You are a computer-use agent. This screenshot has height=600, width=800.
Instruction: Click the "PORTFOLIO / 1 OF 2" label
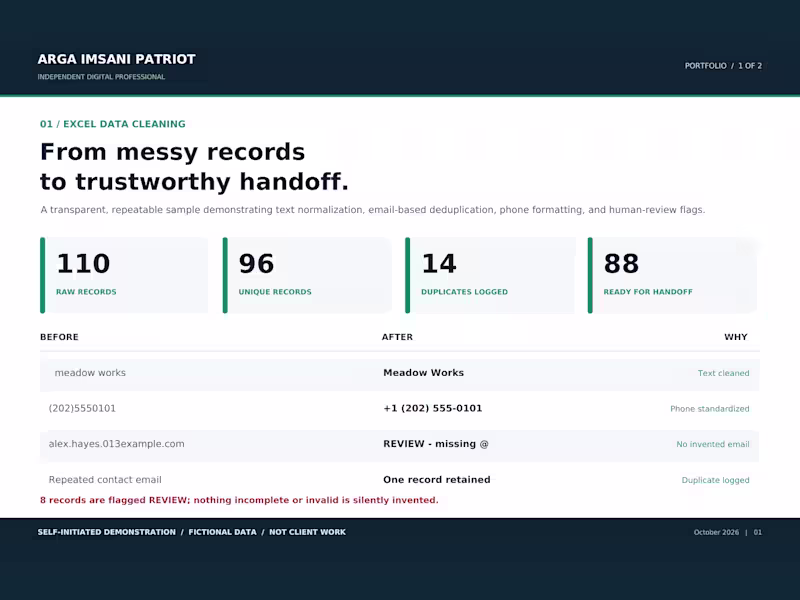tap(723, 66)
